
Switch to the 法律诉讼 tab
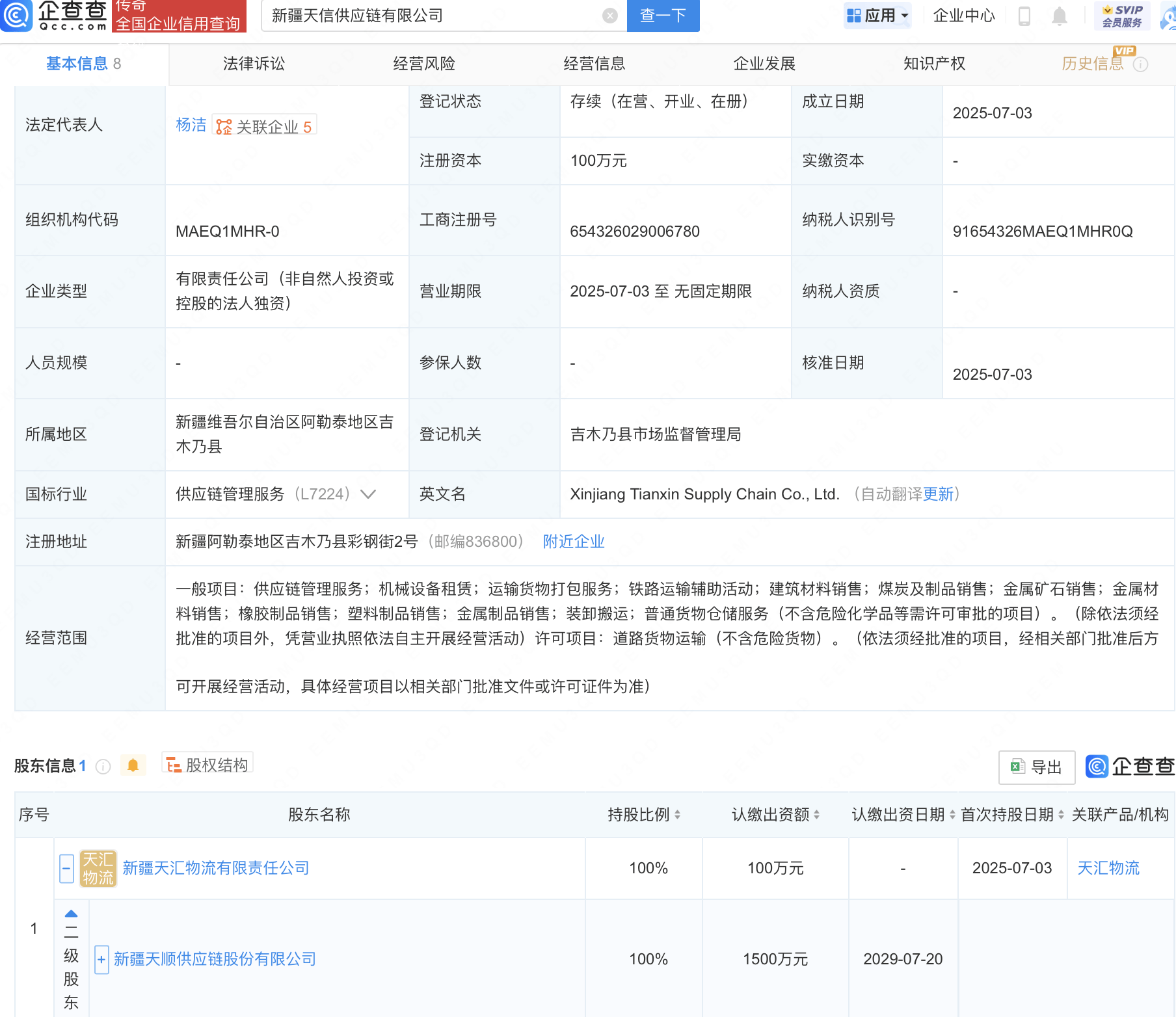point(254,64)
